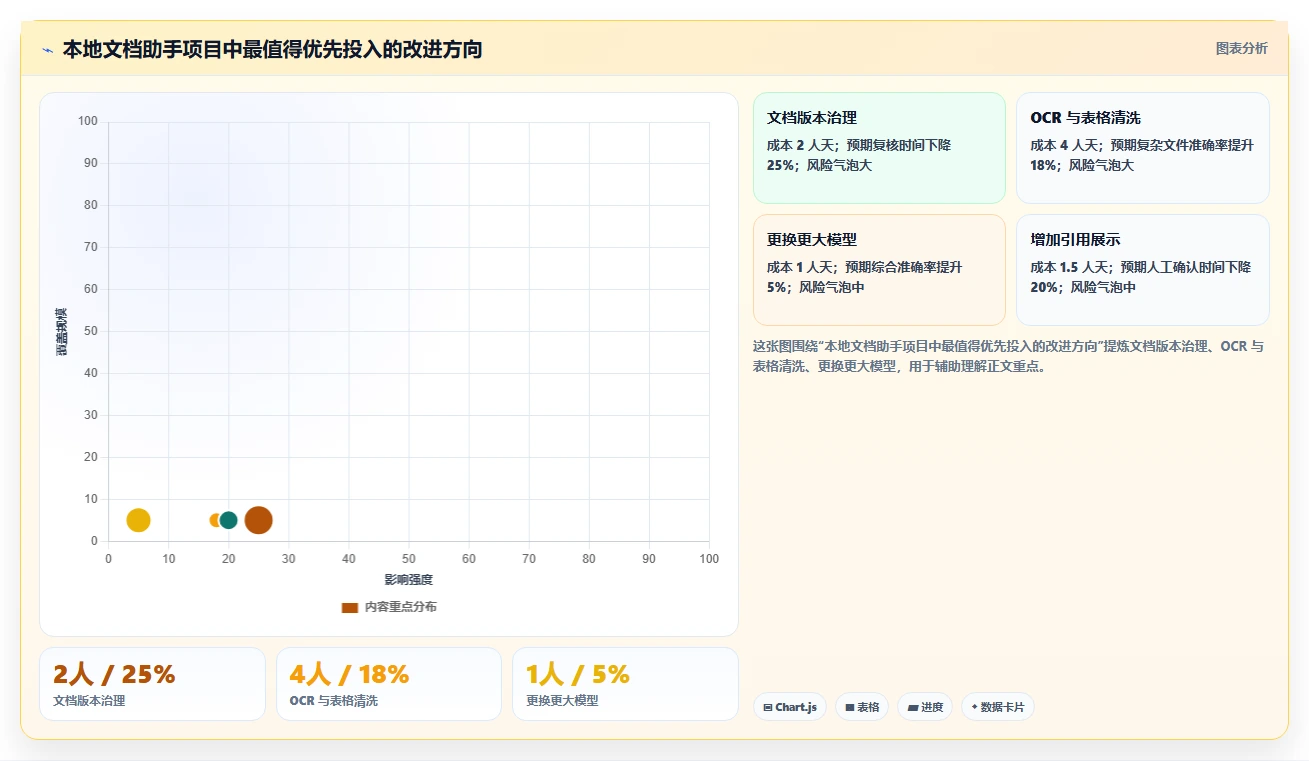Click 更换更大模型 caption under 1人 / 5%
Screen dimensions: 1309x761
(562, 701)
